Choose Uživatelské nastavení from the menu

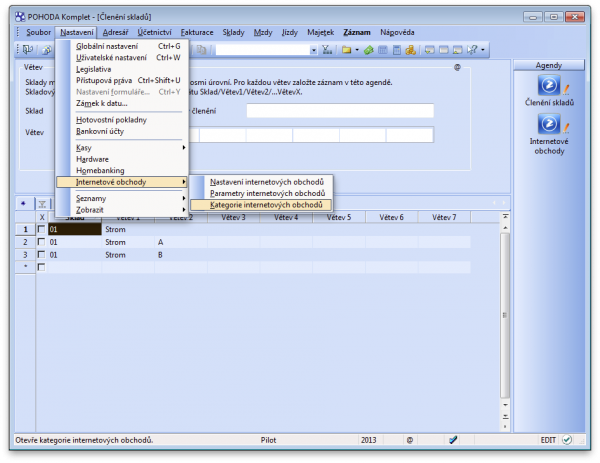pos(122,58)
